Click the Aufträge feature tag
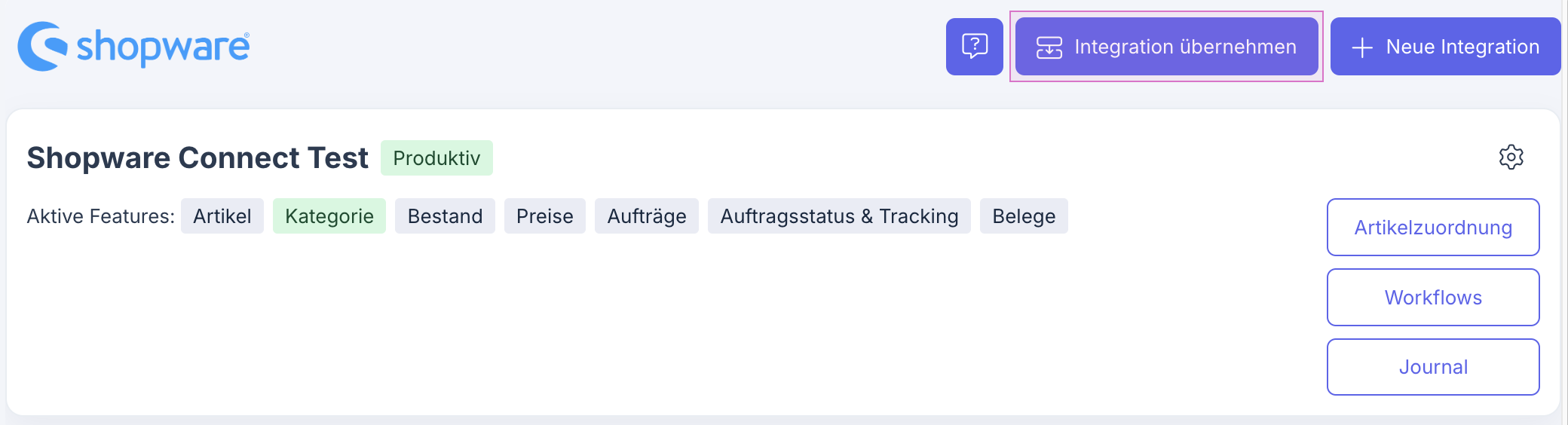 [x=646, y=216]
